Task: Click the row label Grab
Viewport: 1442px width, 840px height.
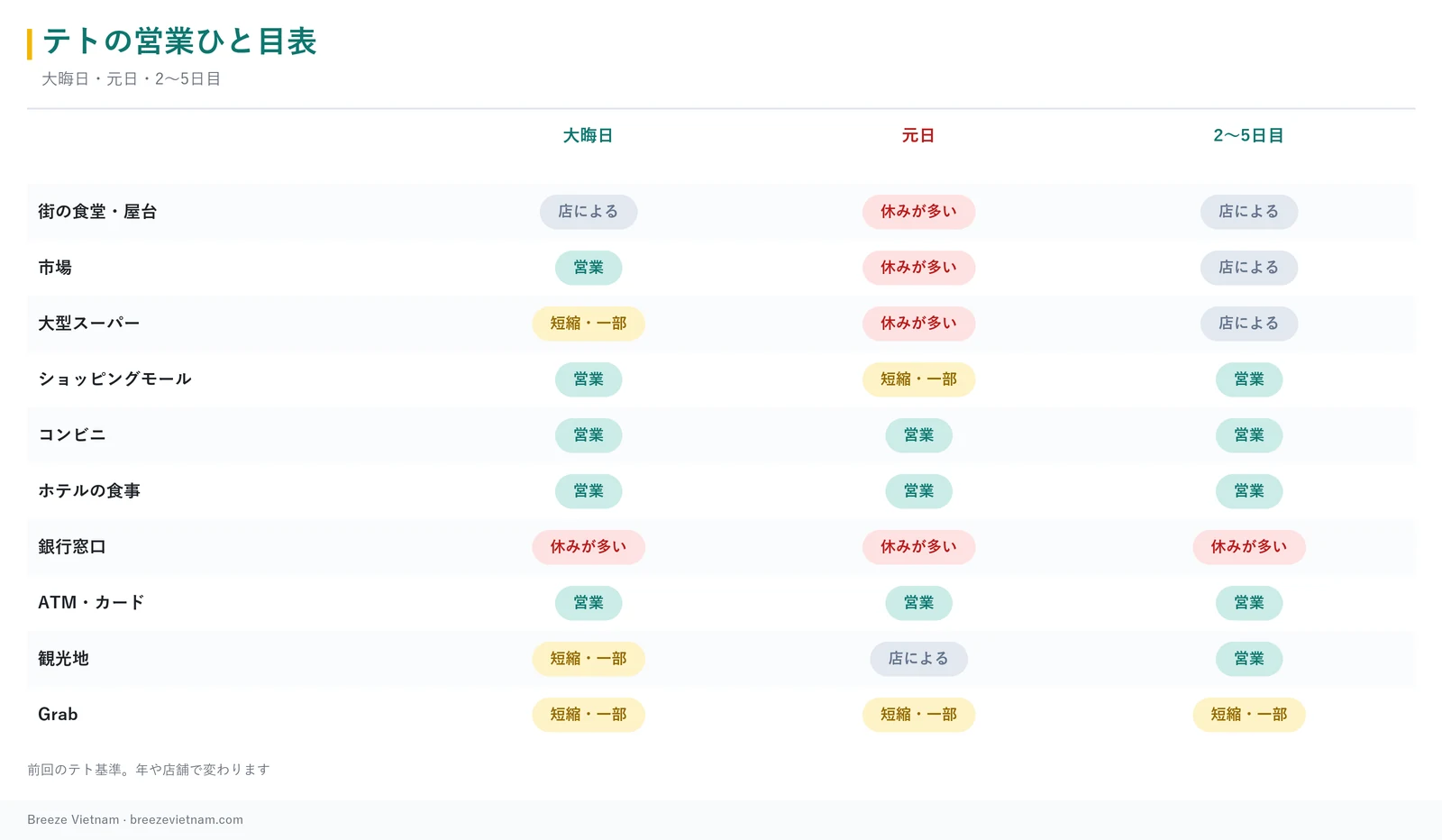Action: pos(58,715)
